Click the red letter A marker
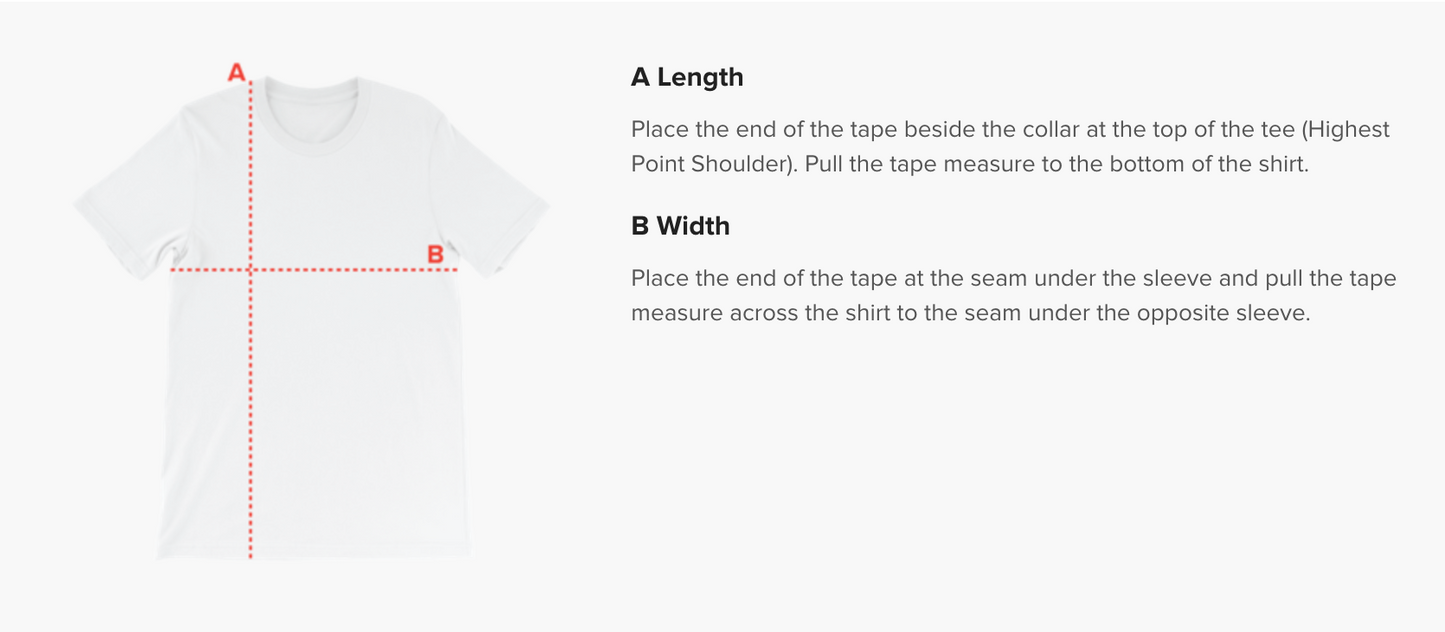Viewport: 1445px width, 632px height. pyautogui.click(x=237, y=72)
